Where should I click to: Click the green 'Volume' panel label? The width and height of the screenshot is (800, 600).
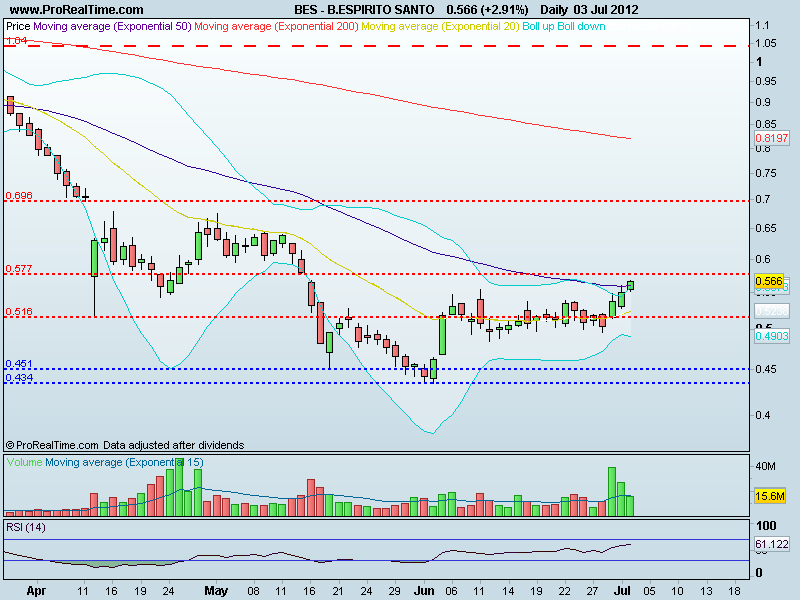click(x=24, y=462)
